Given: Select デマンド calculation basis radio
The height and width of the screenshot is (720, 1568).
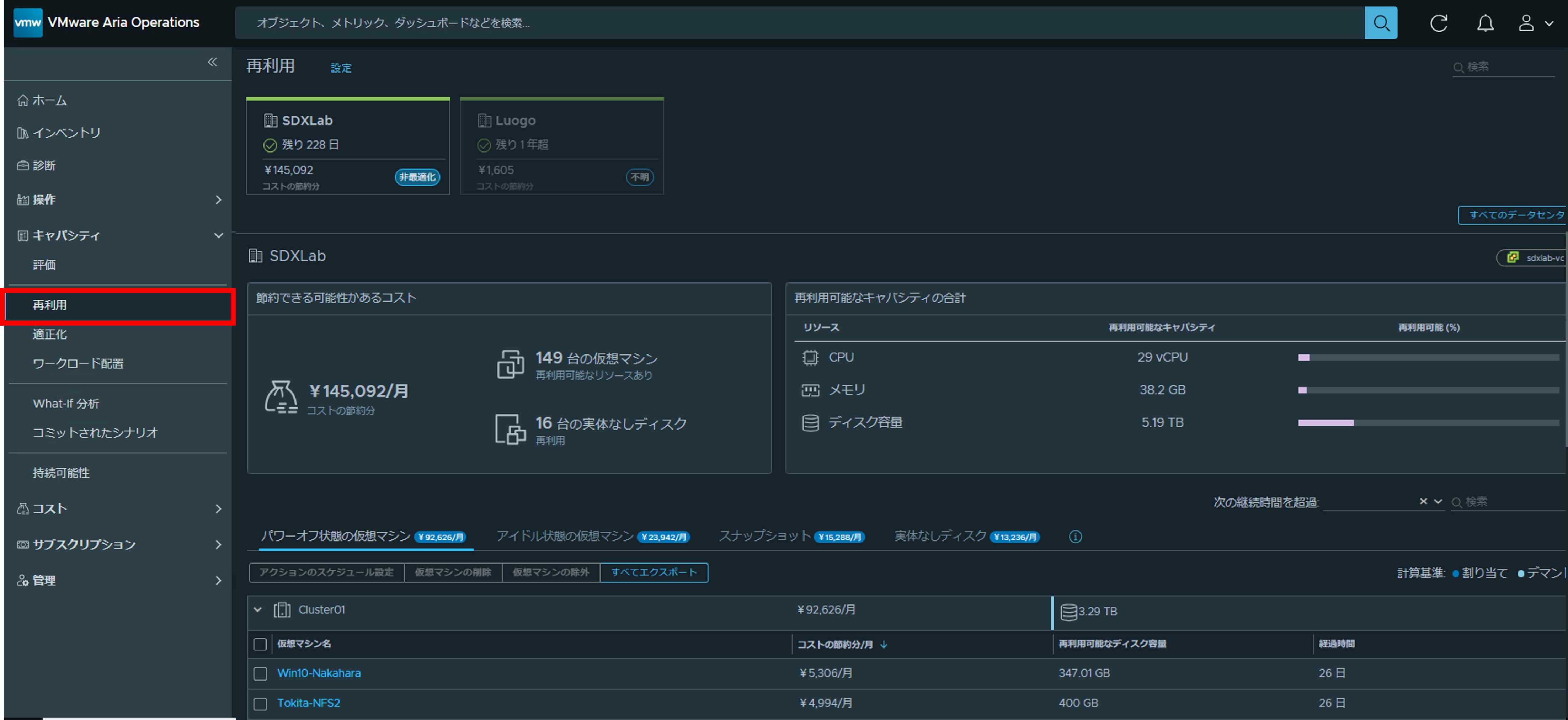Looking at the screenshot, I should pos(1520,573).
